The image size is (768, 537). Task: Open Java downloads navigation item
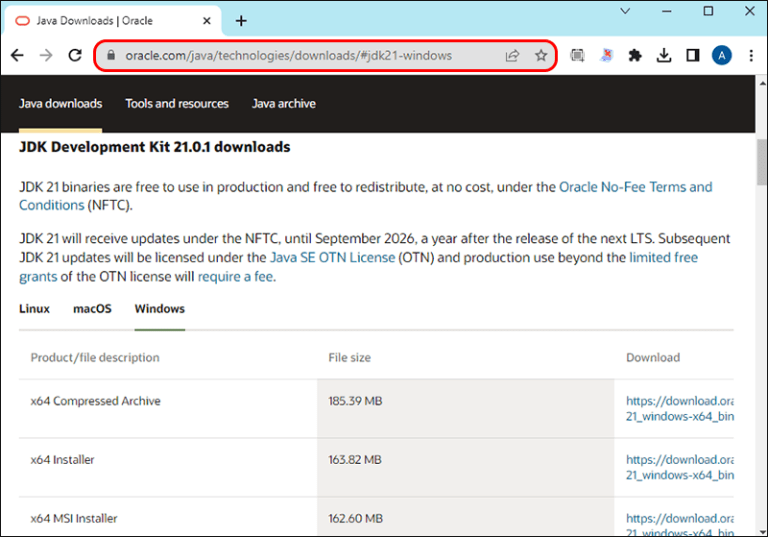click(x=61, y=103)
